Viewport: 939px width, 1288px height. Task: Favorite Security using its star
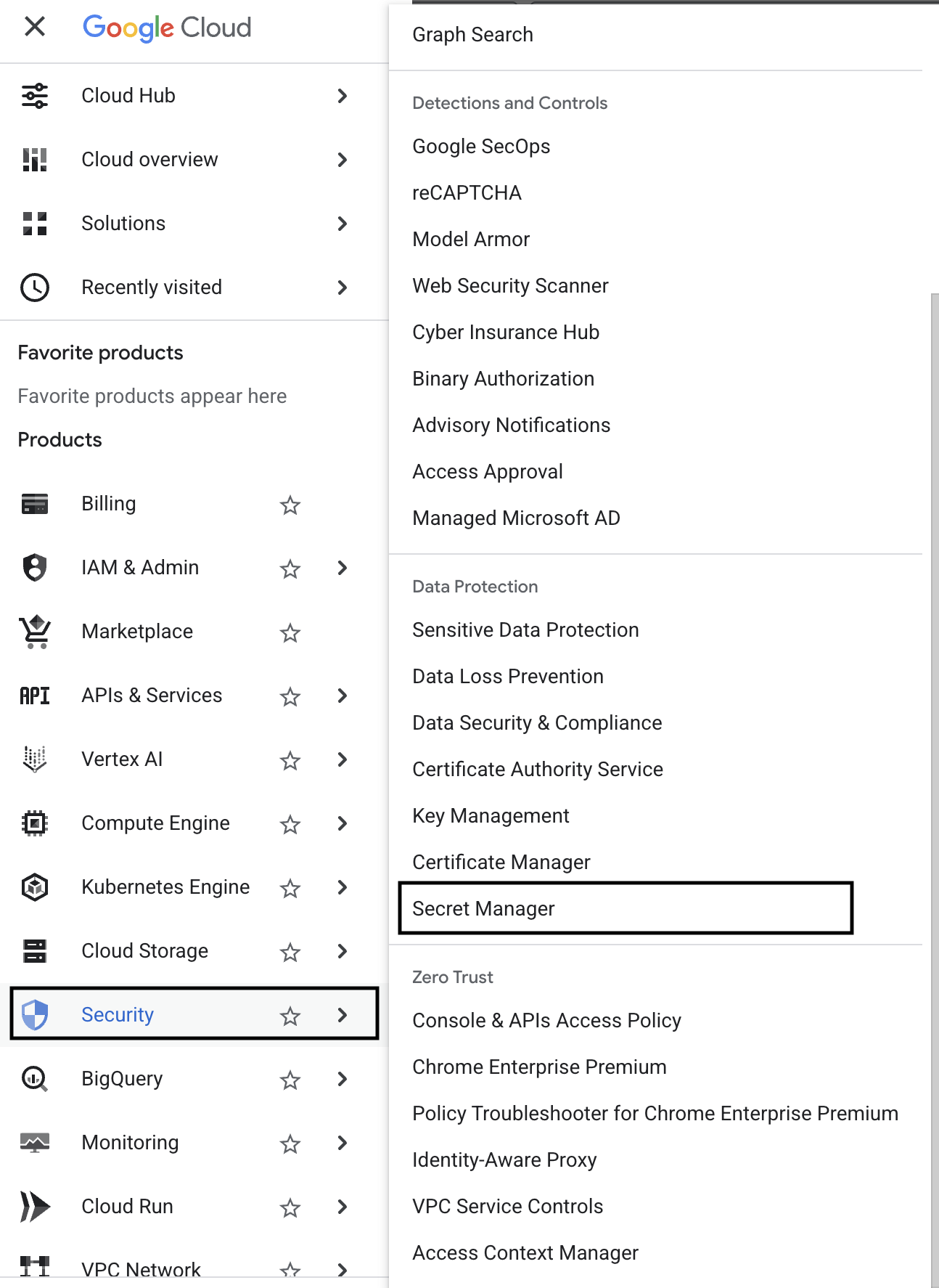pyautogui.click(x=290, y=1016)
